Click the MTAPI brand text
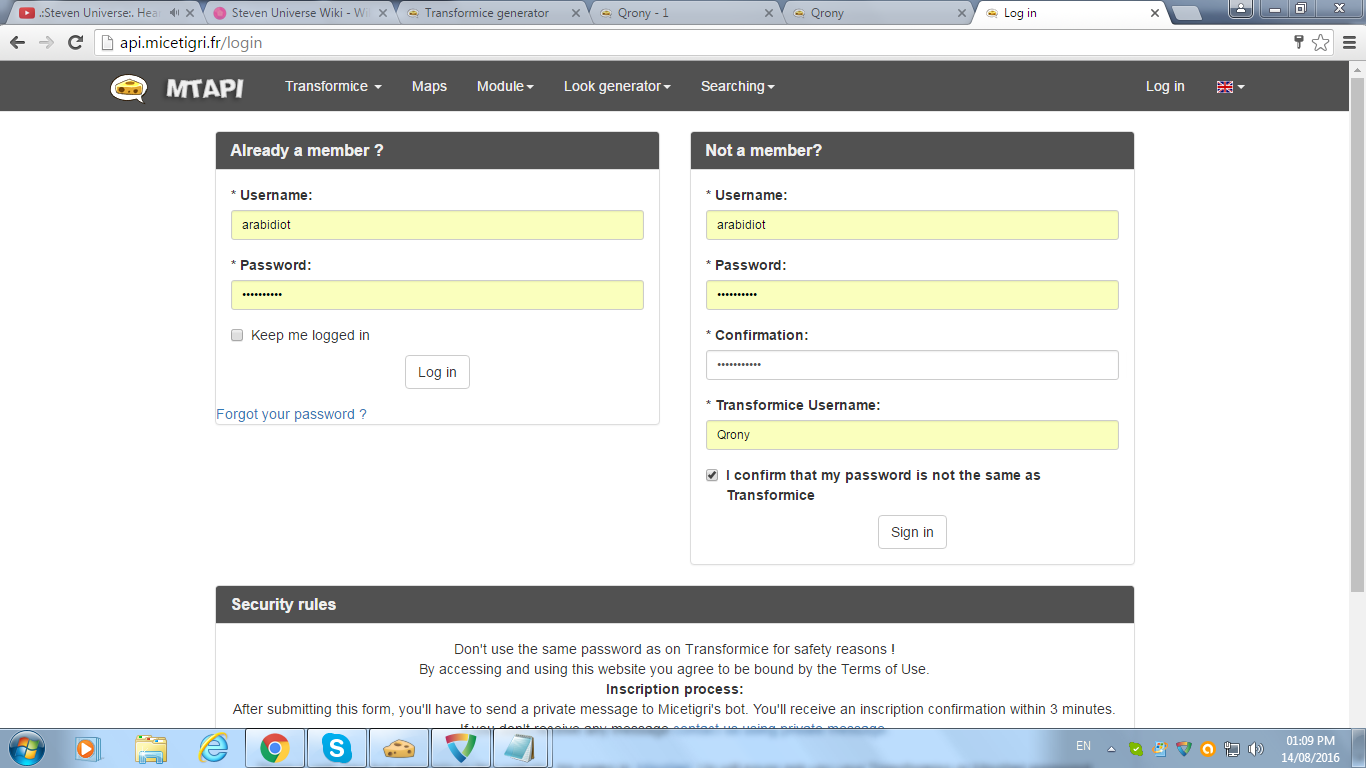The image size is (1366, 768). tap(204, 88)
